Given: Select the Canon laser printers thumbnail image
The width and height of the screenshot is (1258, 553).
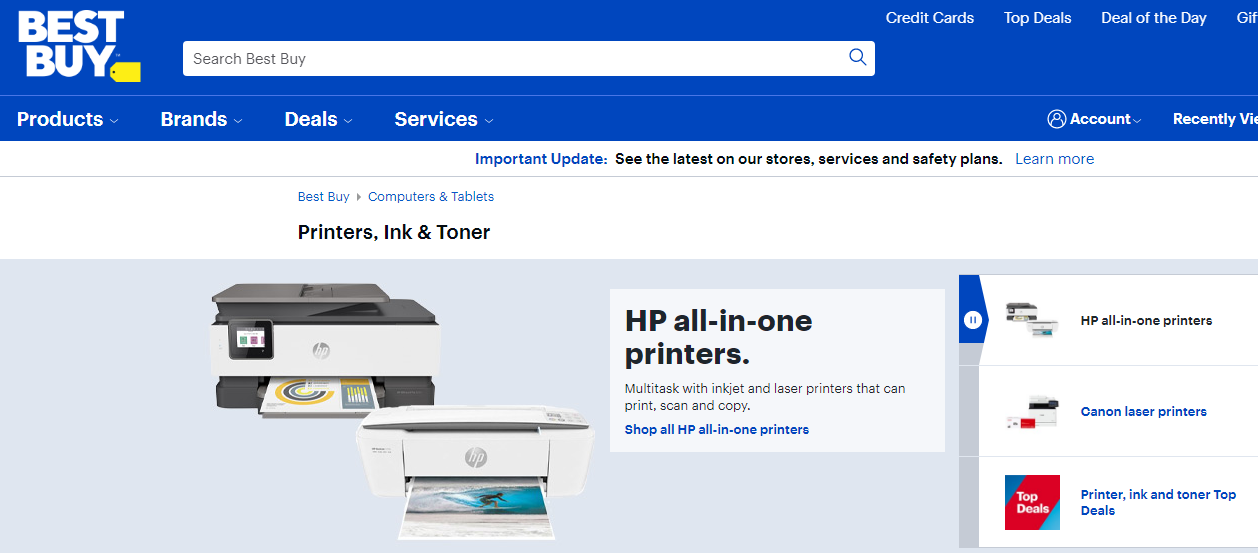Looking at the screenshot, I should (x=1032, y=411).
